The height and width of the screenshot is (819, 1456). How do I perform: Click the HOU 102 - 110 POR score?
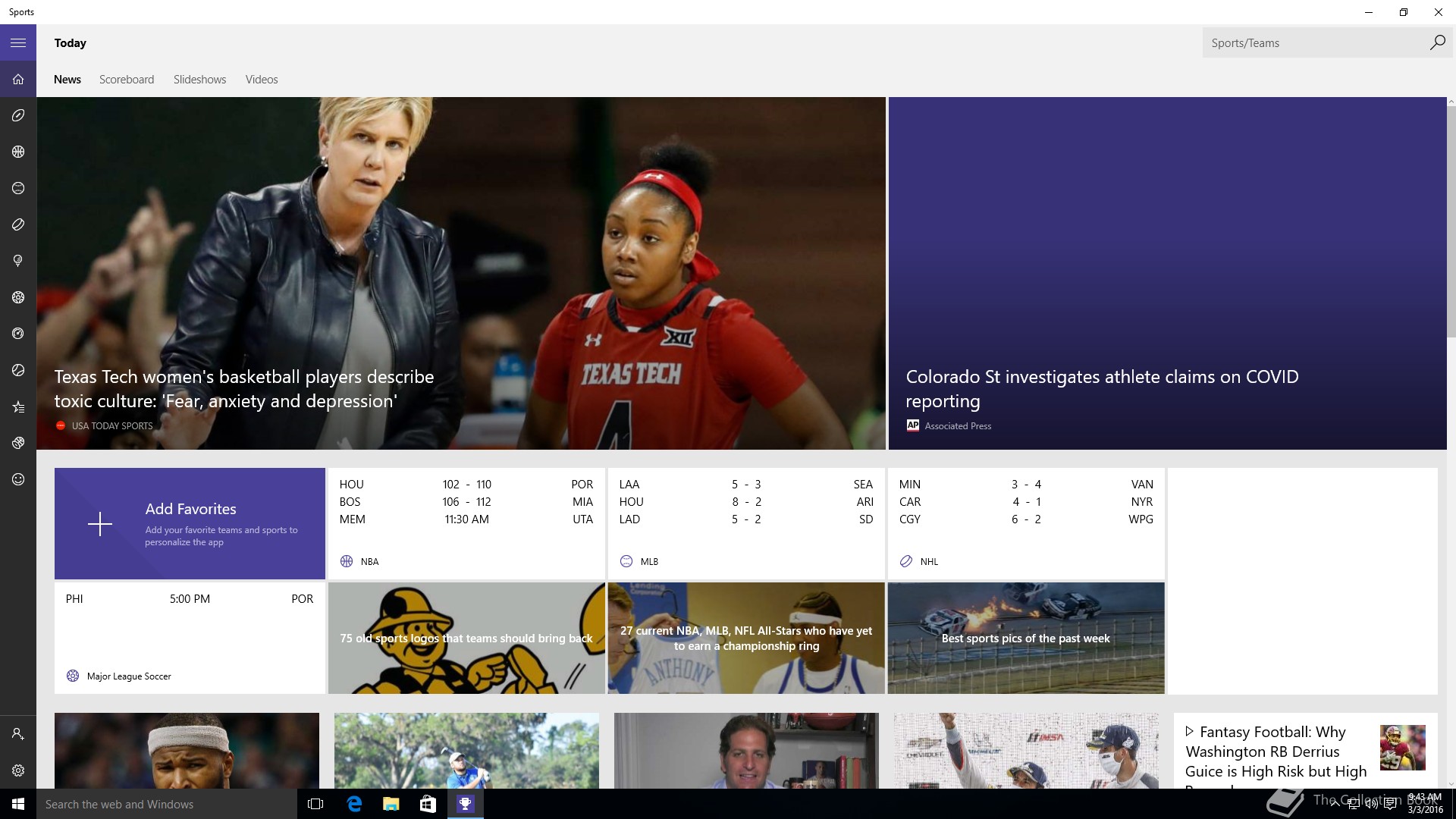point(466,484)
